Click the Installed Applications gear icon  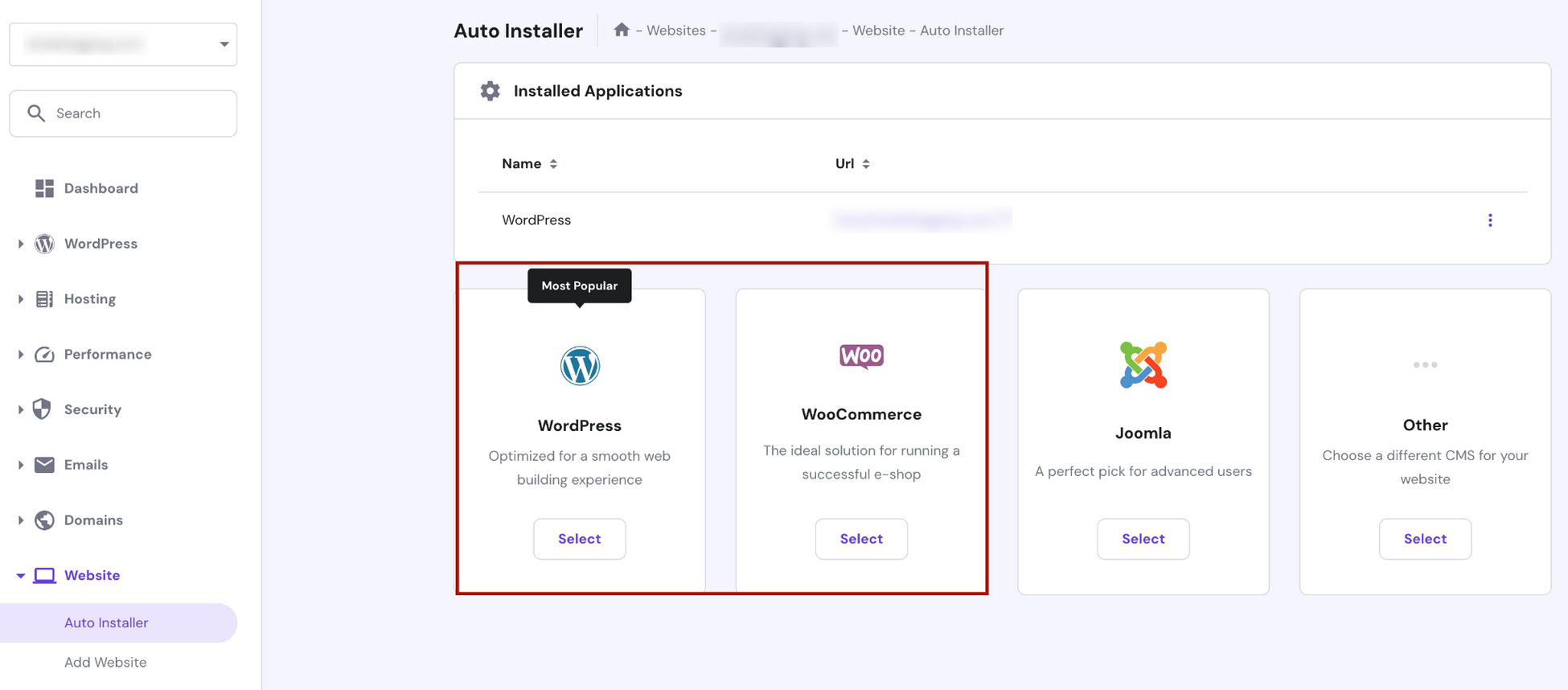[490, 91]
